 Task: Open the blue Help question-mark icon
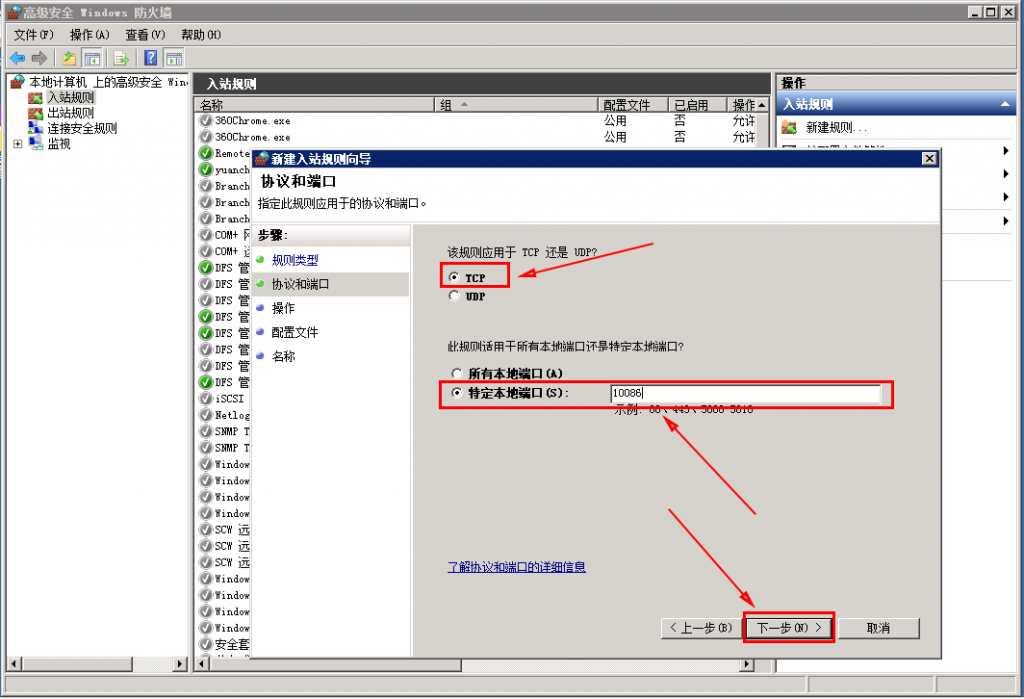point(150,58)
